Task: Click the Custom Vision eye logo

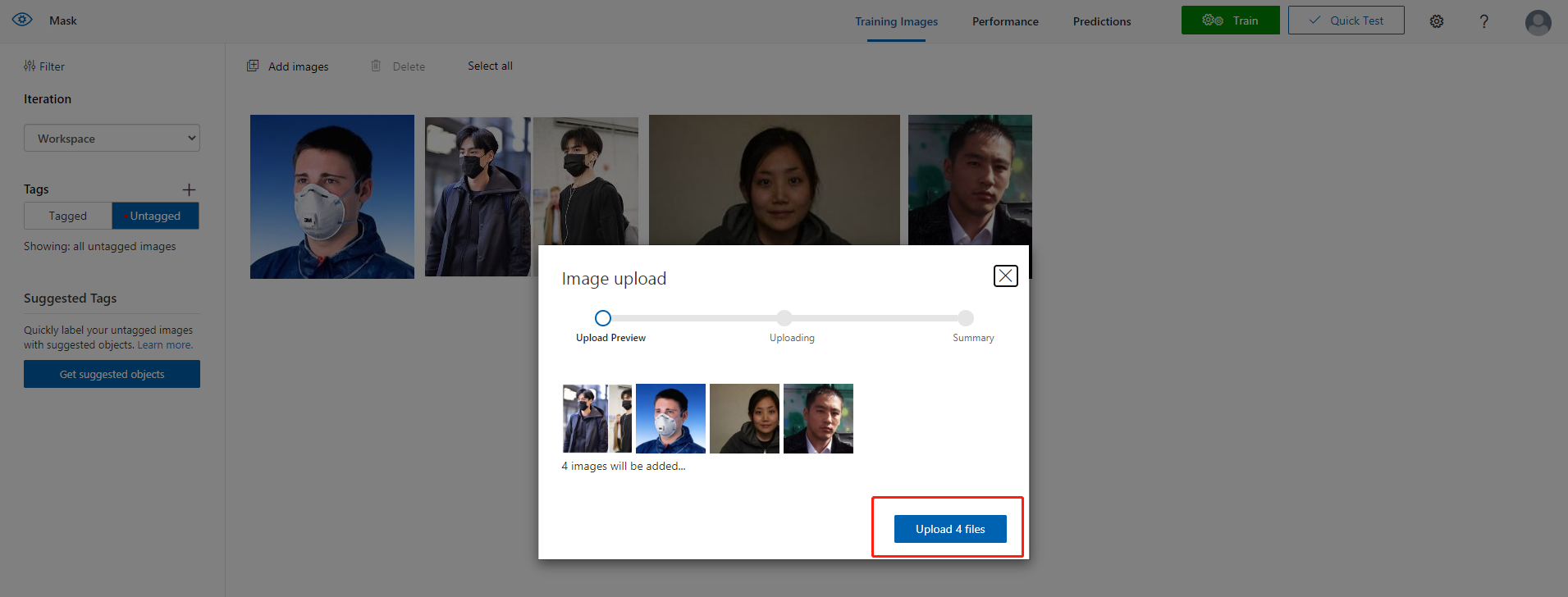Action: pos(22,20)
